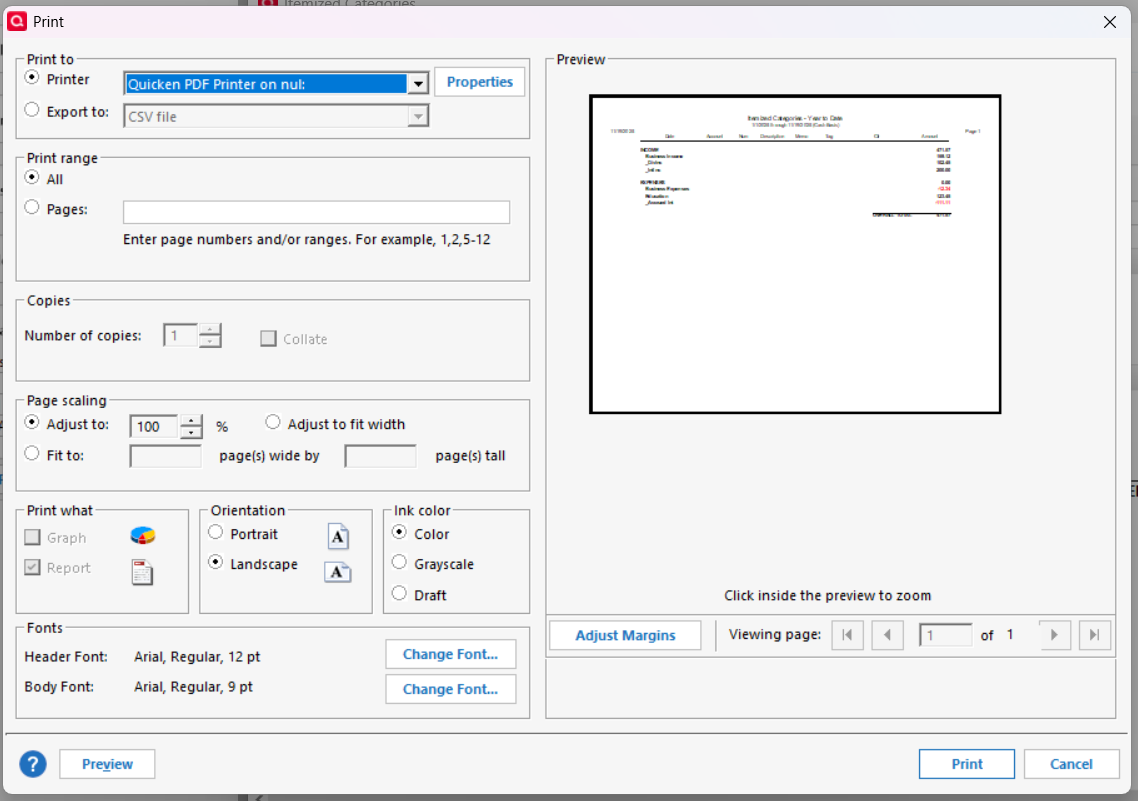Increase number of copies
This screenshot has width=1138, height=801.
pos(210,329)
